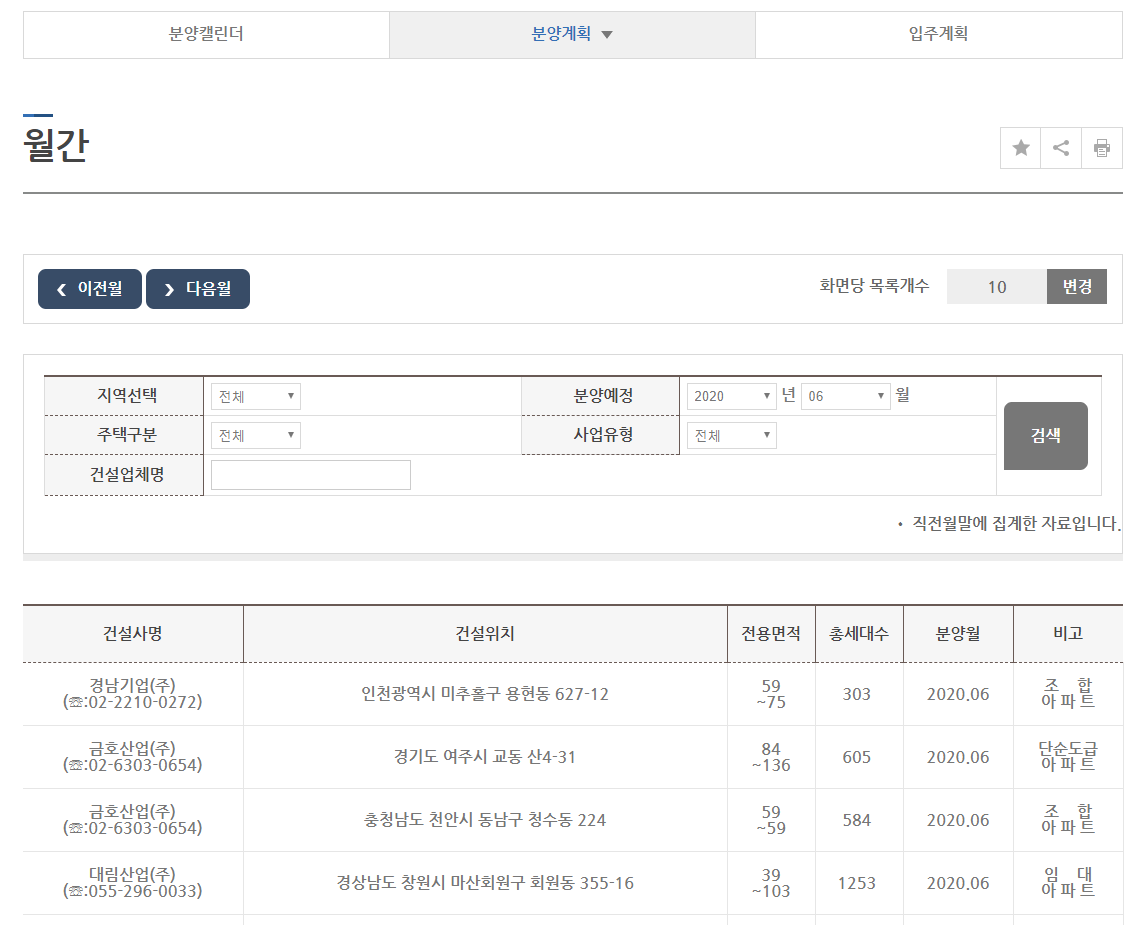This screenshot has height=925, width=1138.
Task: Click the 월간 page heading
Action: point(56,144)
